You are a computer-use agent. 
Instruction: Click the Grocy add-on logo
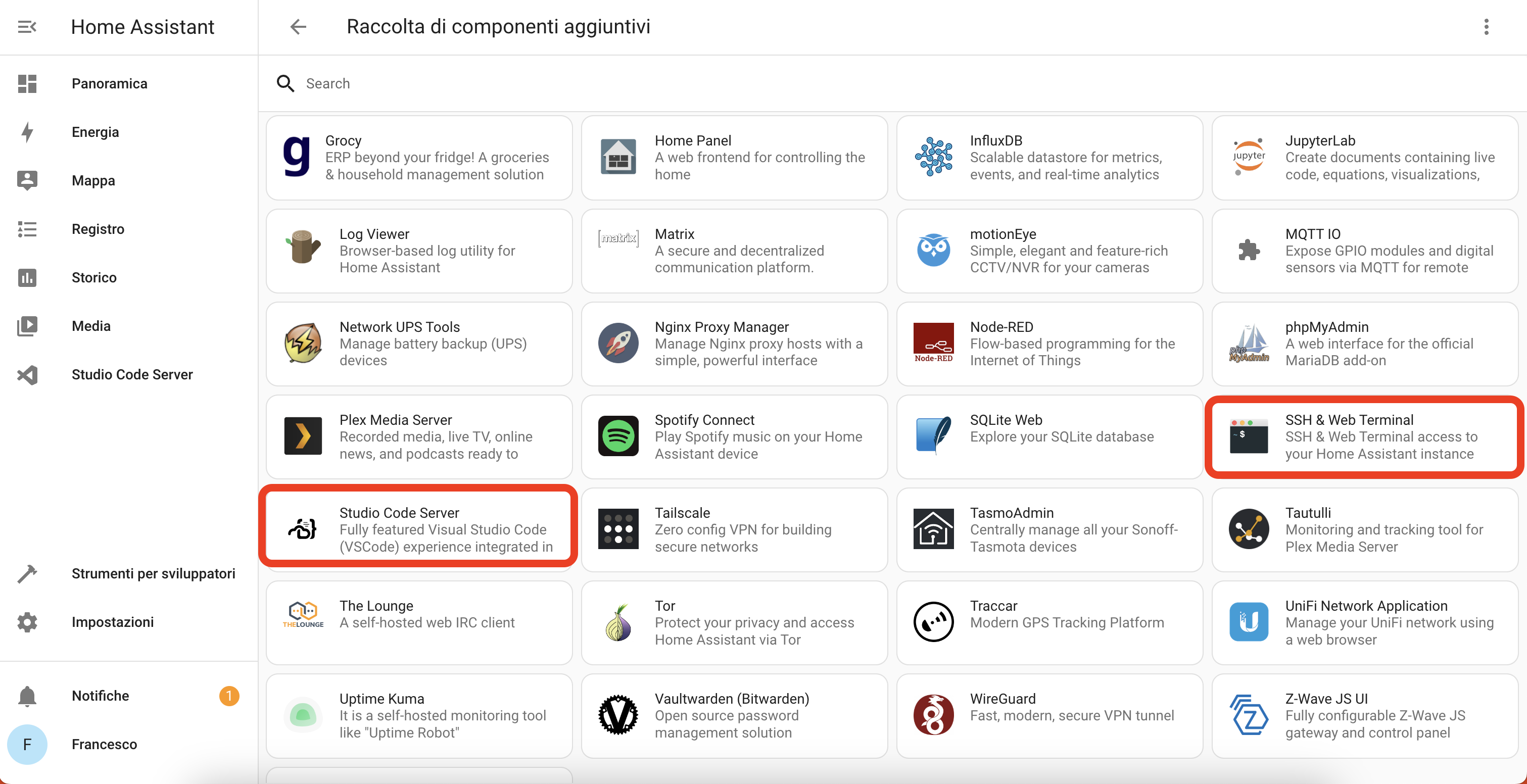pyautogui.click(x=297, y=157)
